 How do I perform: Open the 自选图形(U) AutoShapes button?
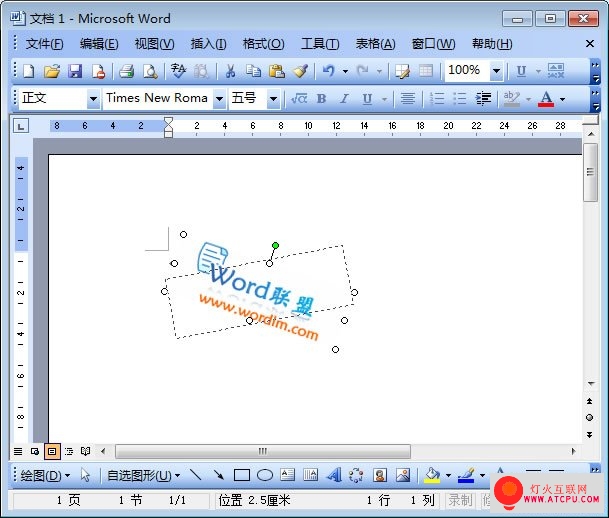click(x=143, y=475)
